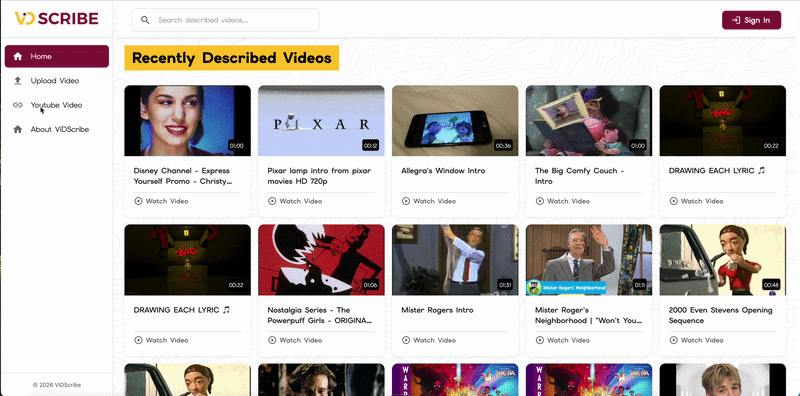Image resolution: width=800 pixels, height=396 pixels.
Task: Open Youtube Video in the sidebar
Action: tap(57, 105)
